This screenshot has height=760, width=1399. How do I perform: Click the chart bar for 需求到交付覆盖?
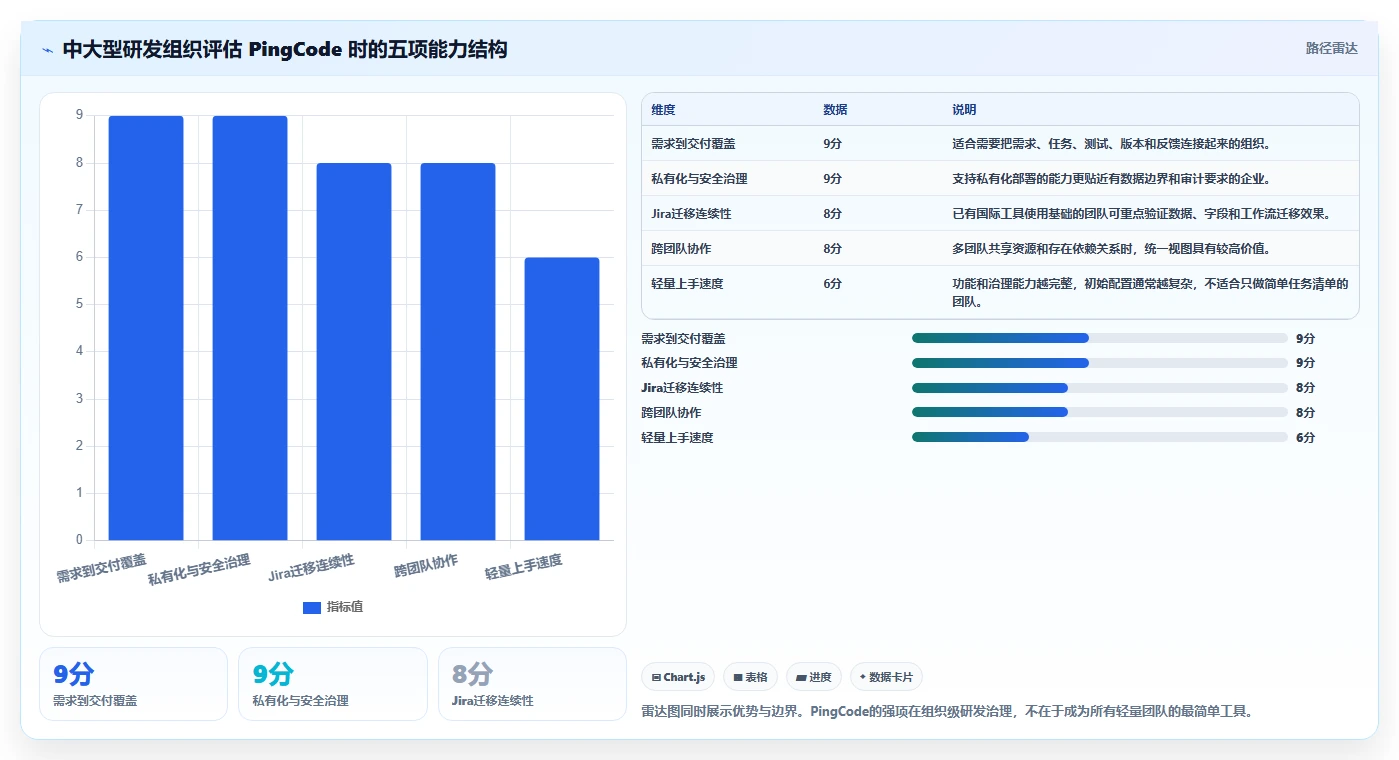pos(146,328)
